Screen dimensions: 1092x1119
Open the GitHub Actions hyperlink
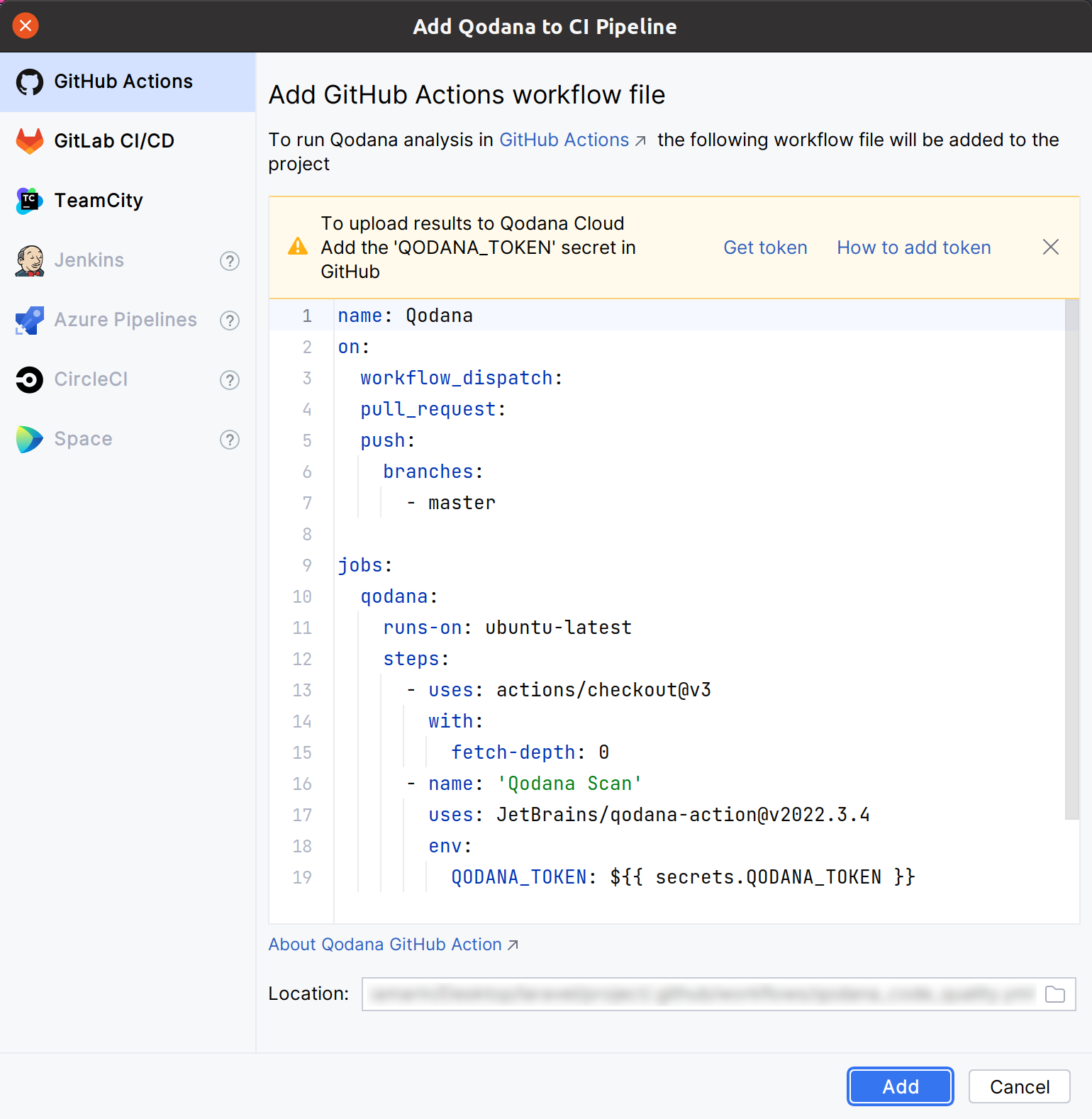coord(572,140)
